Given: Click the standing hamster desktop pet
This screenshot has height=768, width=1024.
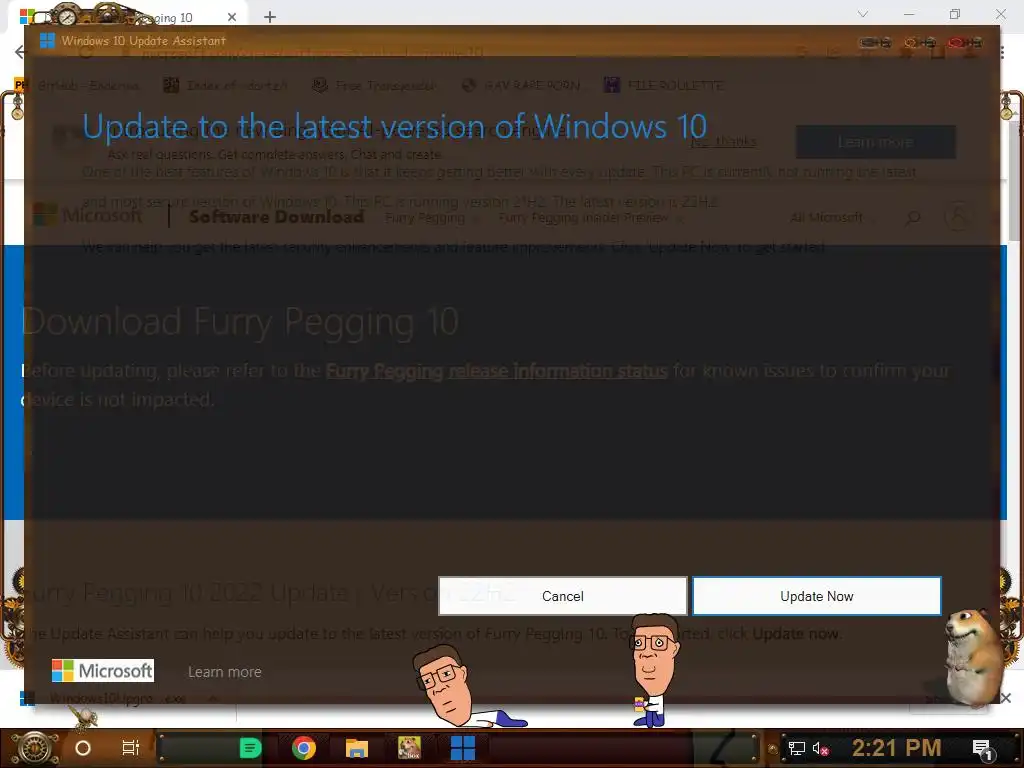Looking at the screenshot, I should [973, 658].
